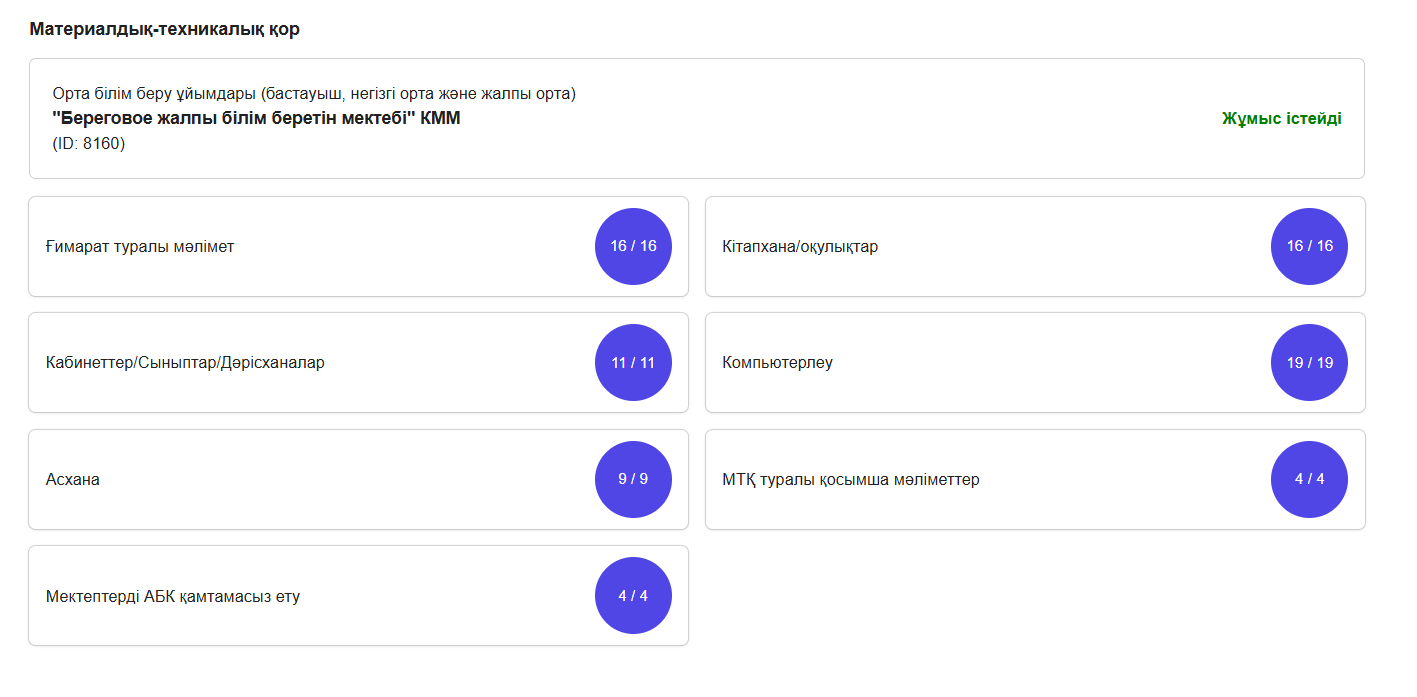The width and height of the screenshot is (1417, 697).
Task: Open Мектептерді АБК қамтамасыз ету card
Action: [173, 597]
